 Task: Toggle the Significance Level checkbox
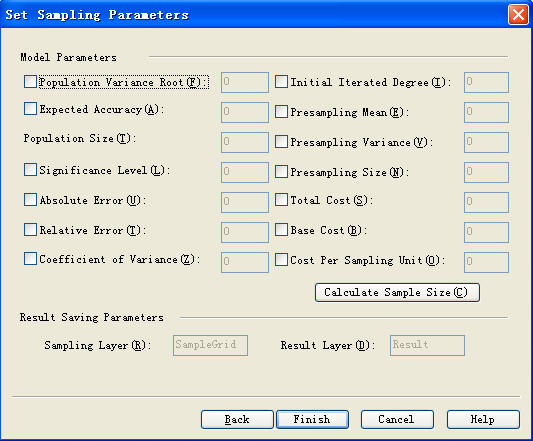pos(30,169)
